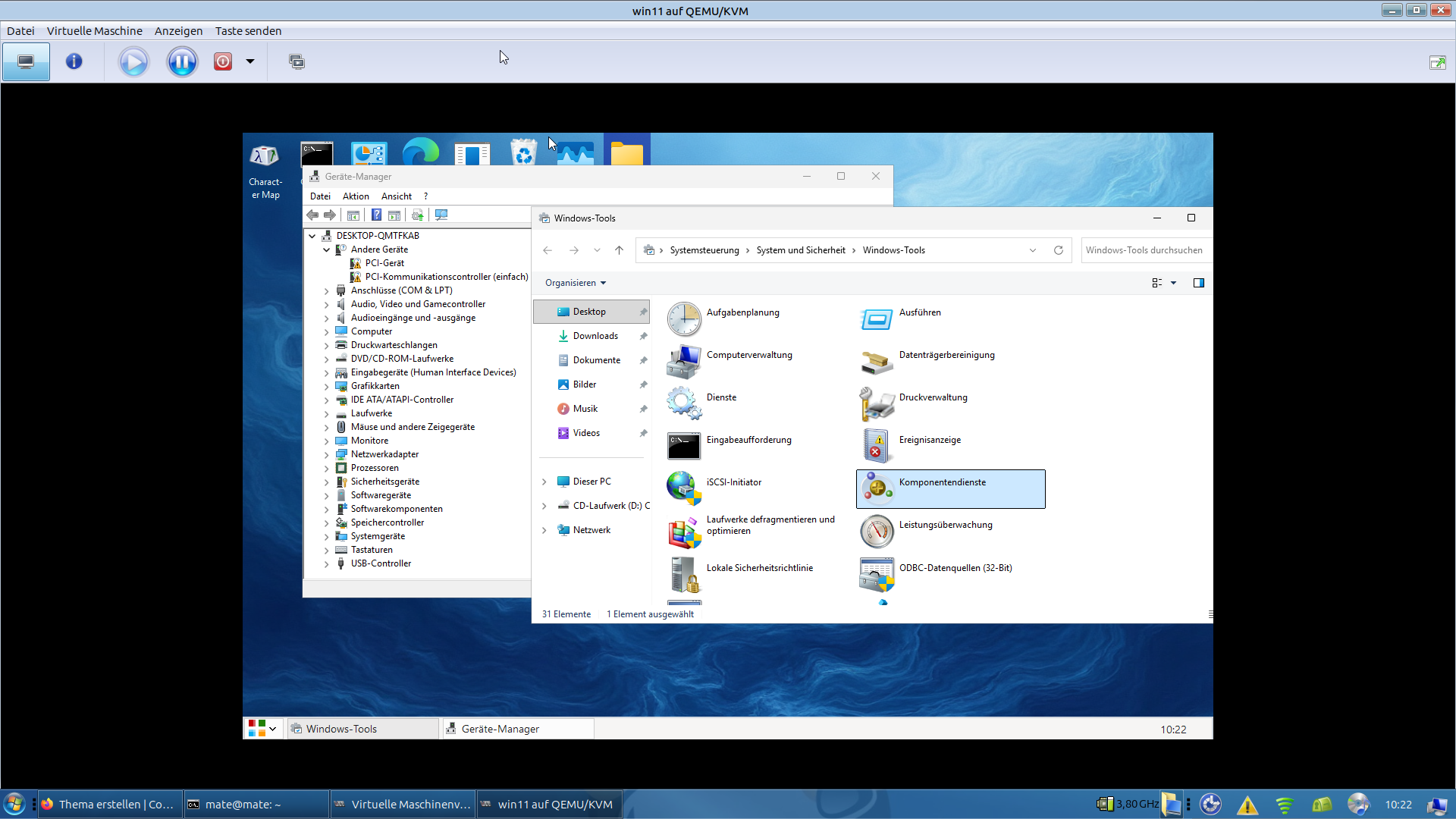The image size is (1456, 819).
Task: Select PCI-Kommunikationscontroller (einfach) device
Action: tap(447, 277)
